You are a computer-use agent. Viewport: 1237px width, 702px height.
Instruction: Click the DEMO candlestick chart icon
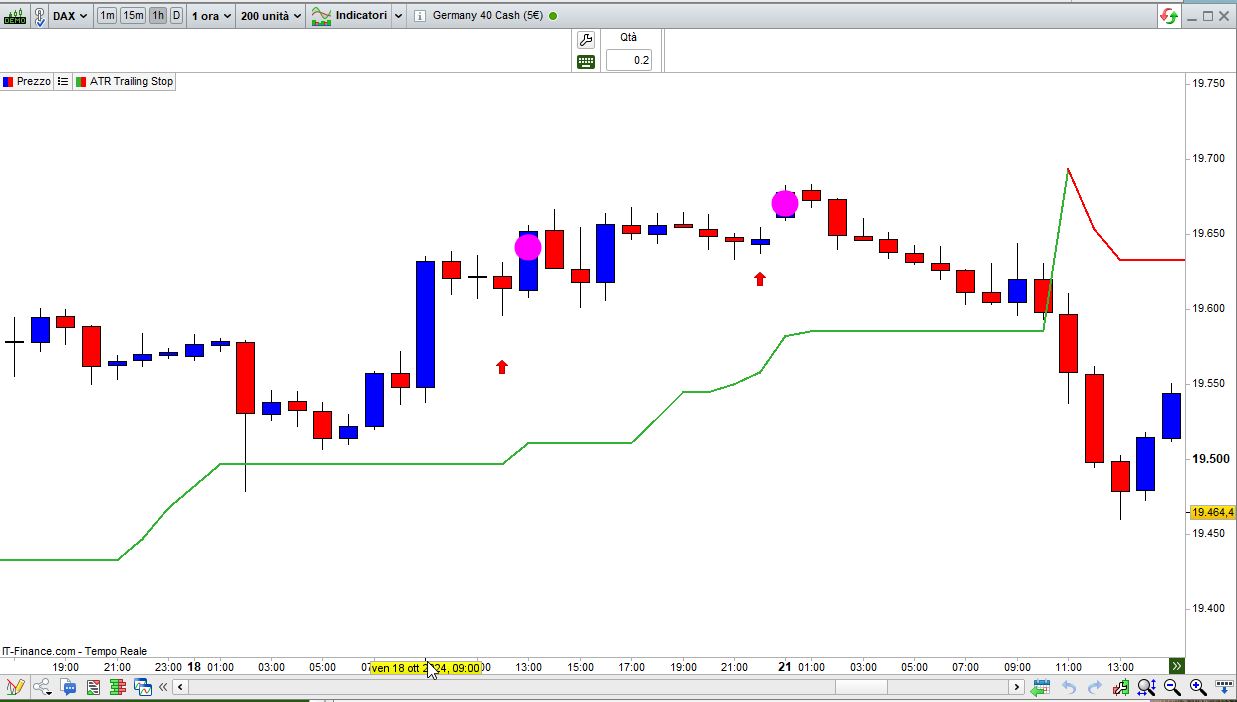coord(15,16)
